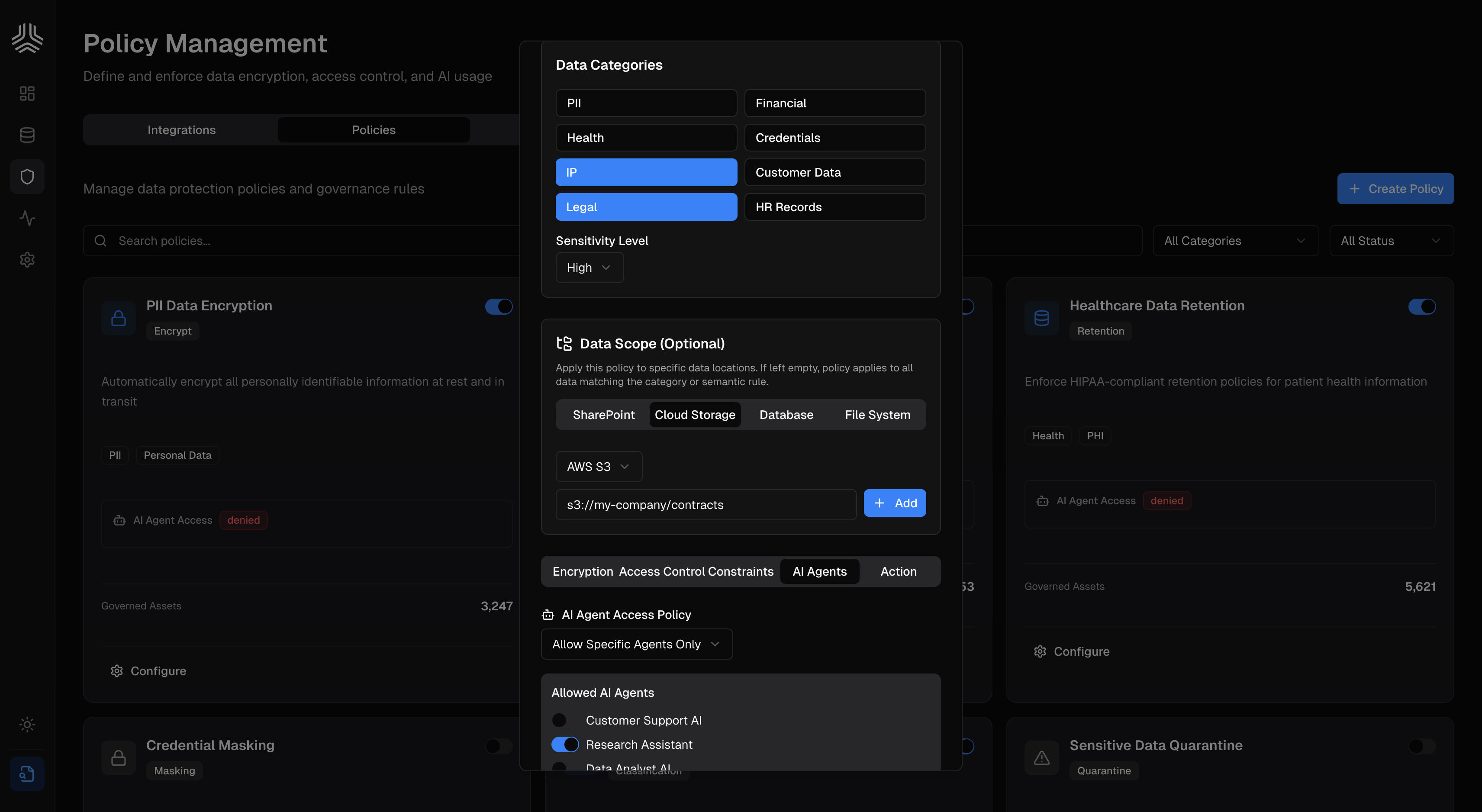Configure the Healthcare Data Retention policy
The width and height of the screenshot is (1482, 812).
coord(1071,651)
